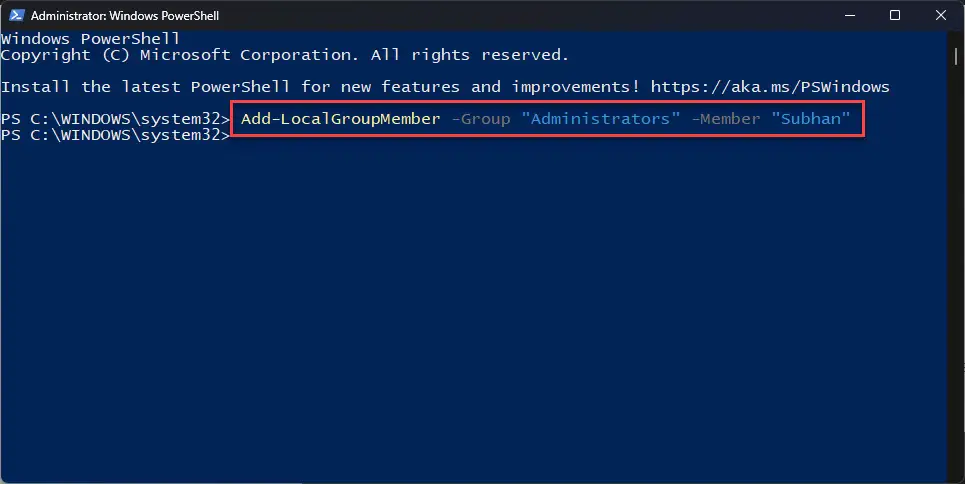The image size is (965, 484).
Task: Click the Add-LocalGroupMember cmdlet text
Action: tap(340, 119)
